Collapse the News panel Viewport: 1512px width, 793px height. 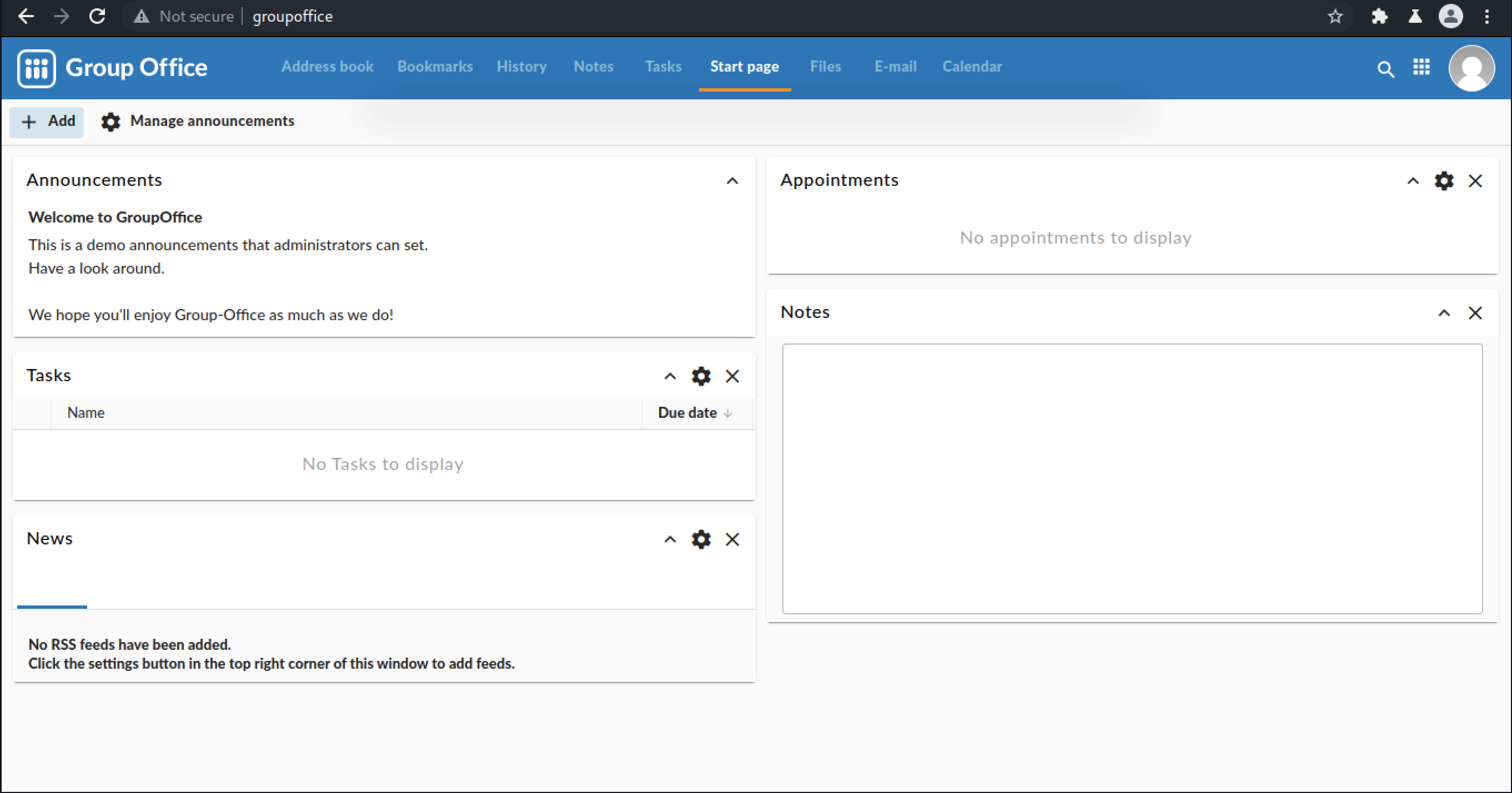pos(670,539)
